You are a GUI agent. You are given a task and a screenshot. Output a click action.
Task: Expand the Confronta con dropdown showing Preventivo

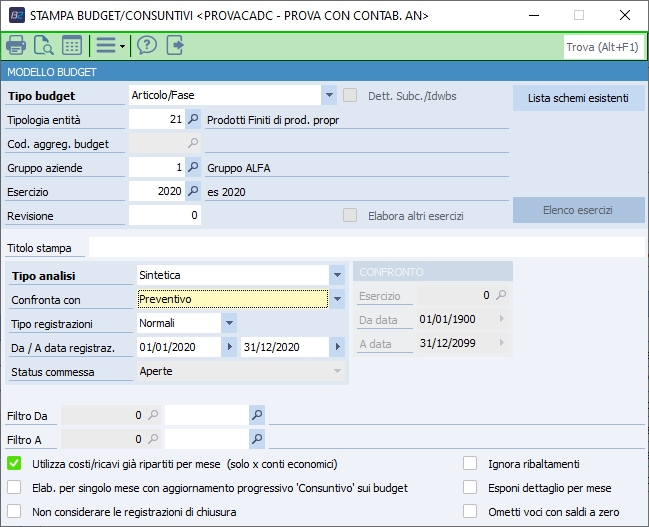[x=337, y=299]
